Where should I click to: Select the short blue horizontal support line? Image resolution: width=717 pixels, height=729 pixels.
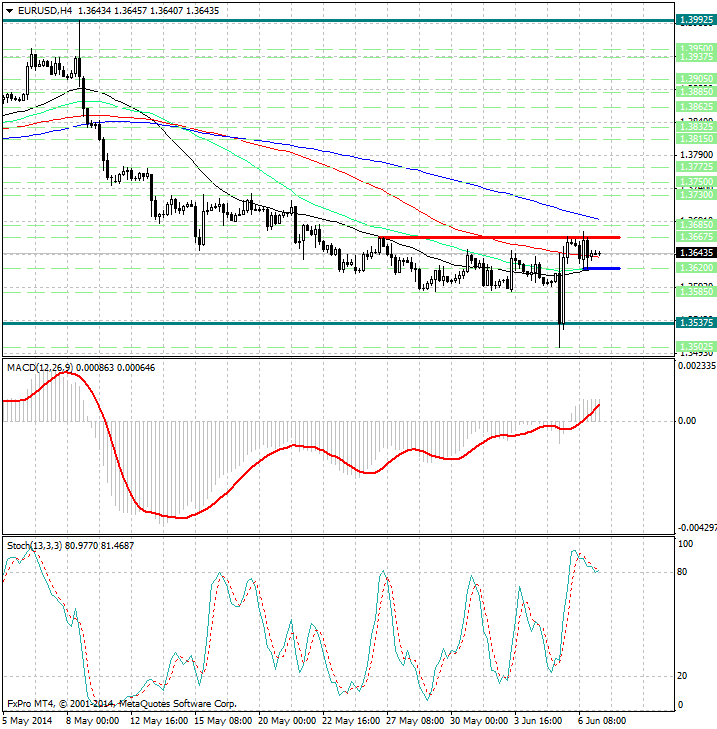point(602,268)
